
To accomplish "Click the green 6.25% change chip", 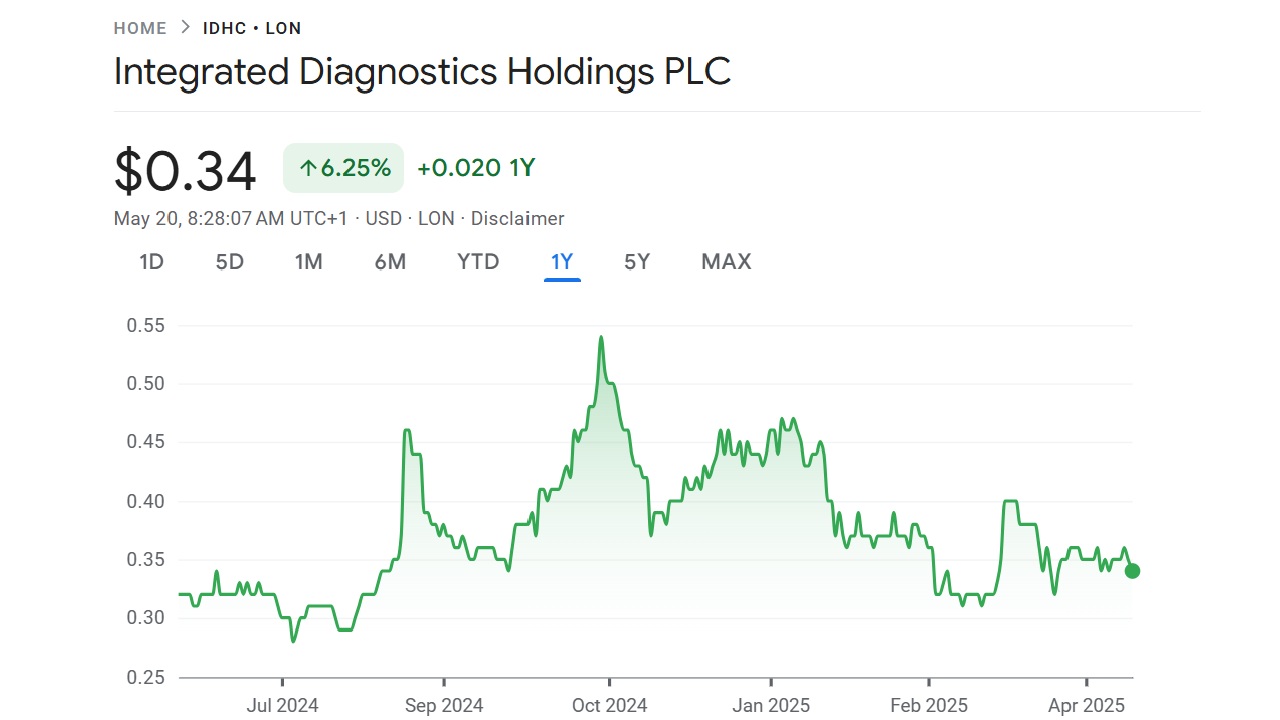I will (343, 167).
